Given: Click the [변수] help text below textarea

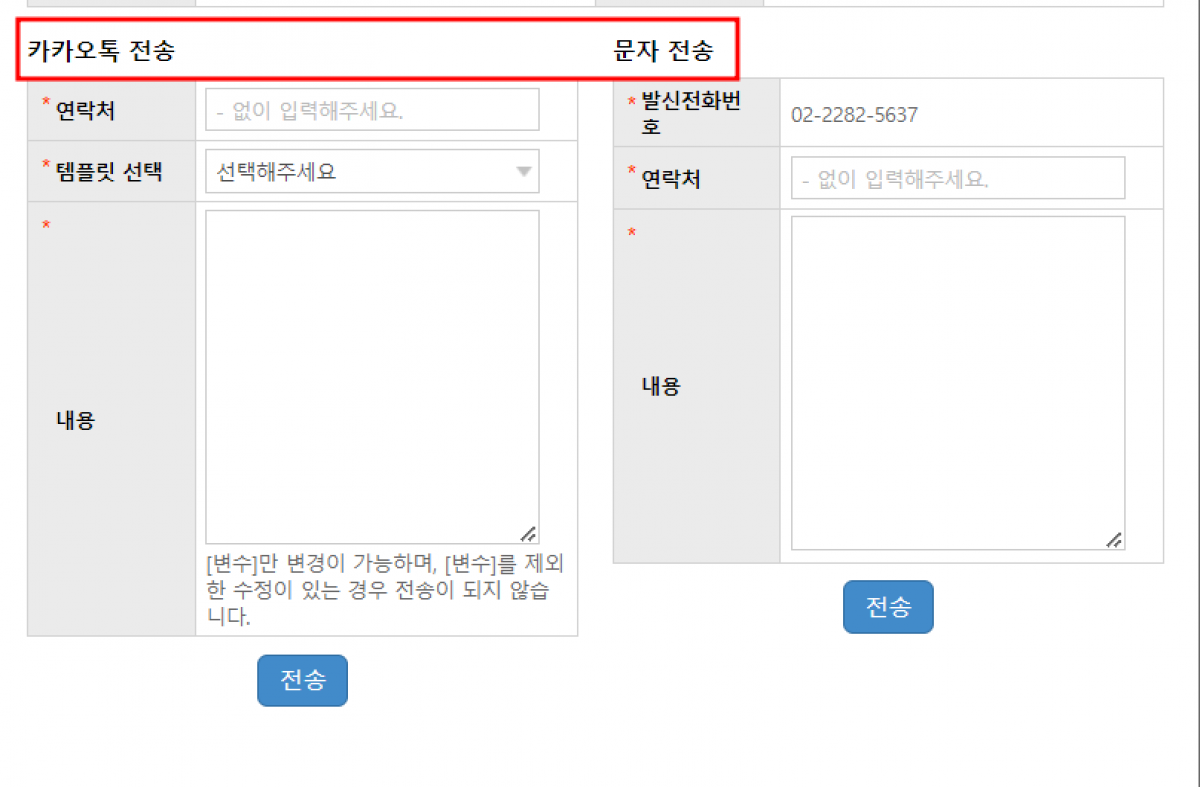Looking at the screenshot, I should [385, 589].
